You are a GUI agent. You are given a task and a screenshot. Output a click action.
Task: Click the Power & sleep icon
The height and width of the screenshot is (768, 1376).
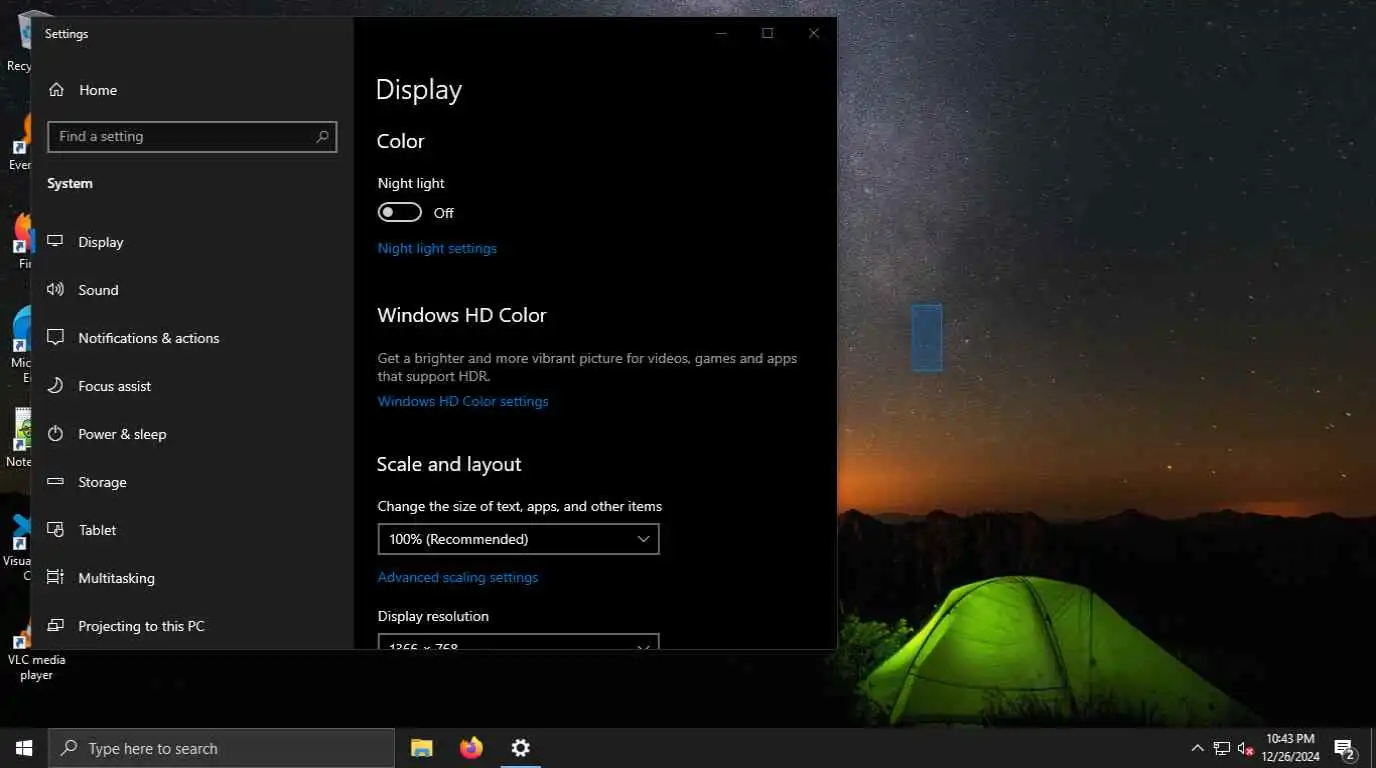56,434
